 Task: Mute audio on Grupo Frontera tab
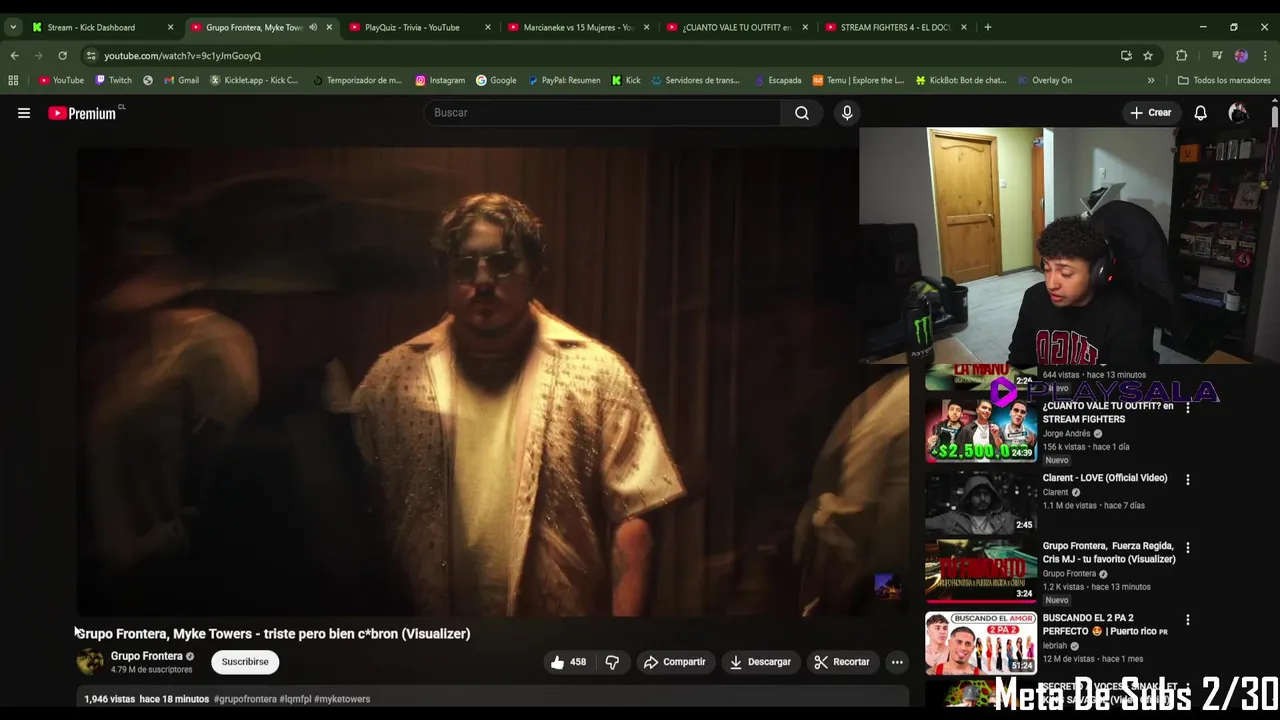[313, 27]
